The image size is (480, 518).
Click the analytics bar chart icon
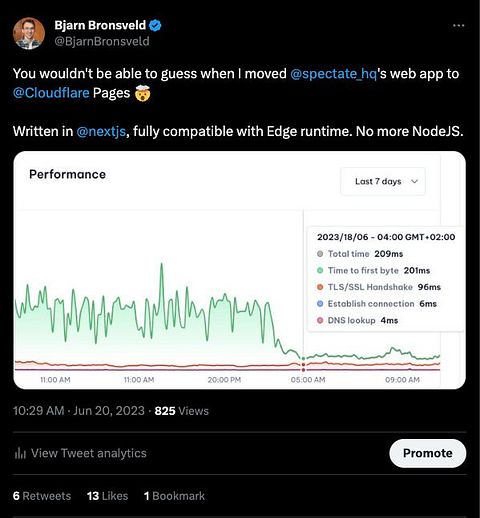(20, 453)
